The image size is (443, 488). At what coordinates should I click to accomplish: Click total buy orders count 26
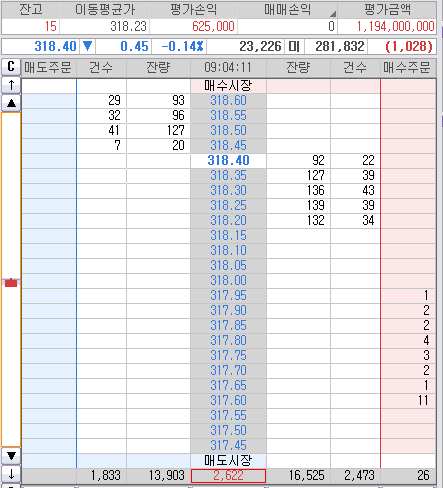(408, 476)
